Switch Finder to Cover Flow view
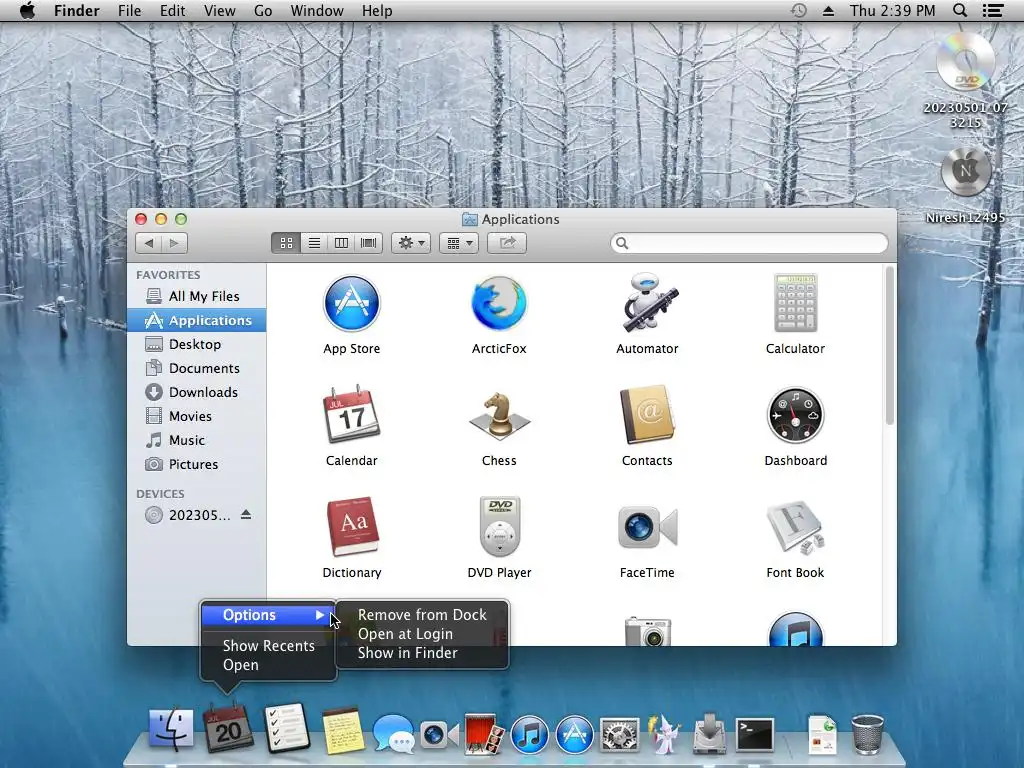The width and height of the screenshot is (1024, 768). click(x=368, y=243)
